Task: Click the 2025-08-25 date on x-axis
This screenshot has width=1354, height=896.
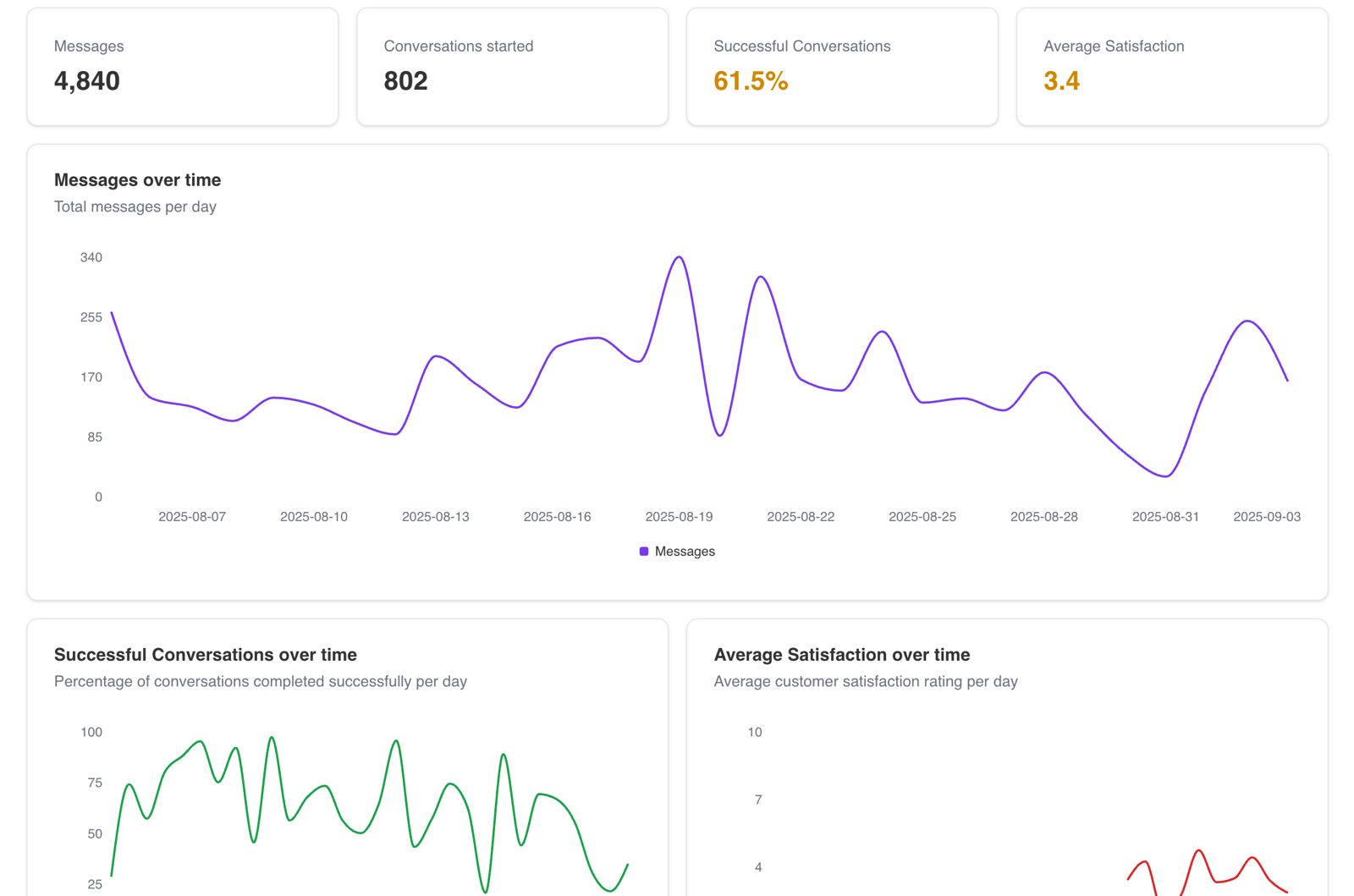Action: coord(922,517)
